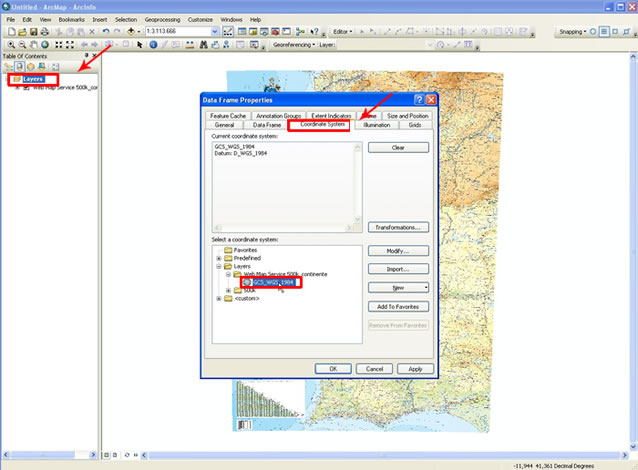Toggle End Snapping on Snapping toolbar
The image size is (638, 470).
pyautogui.click(x=604, y=31)
